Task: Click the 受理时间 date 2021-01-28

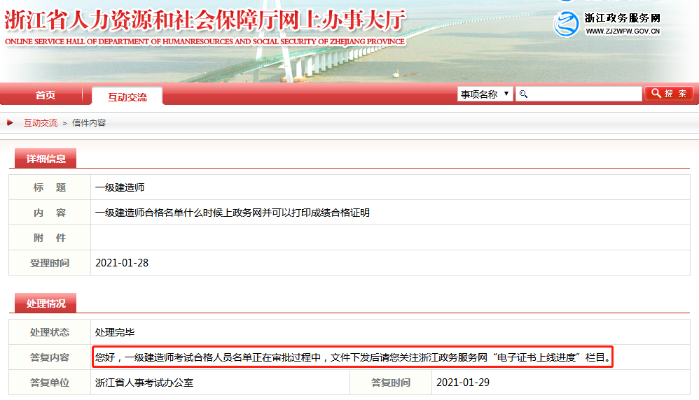Action: click(122, 263)
